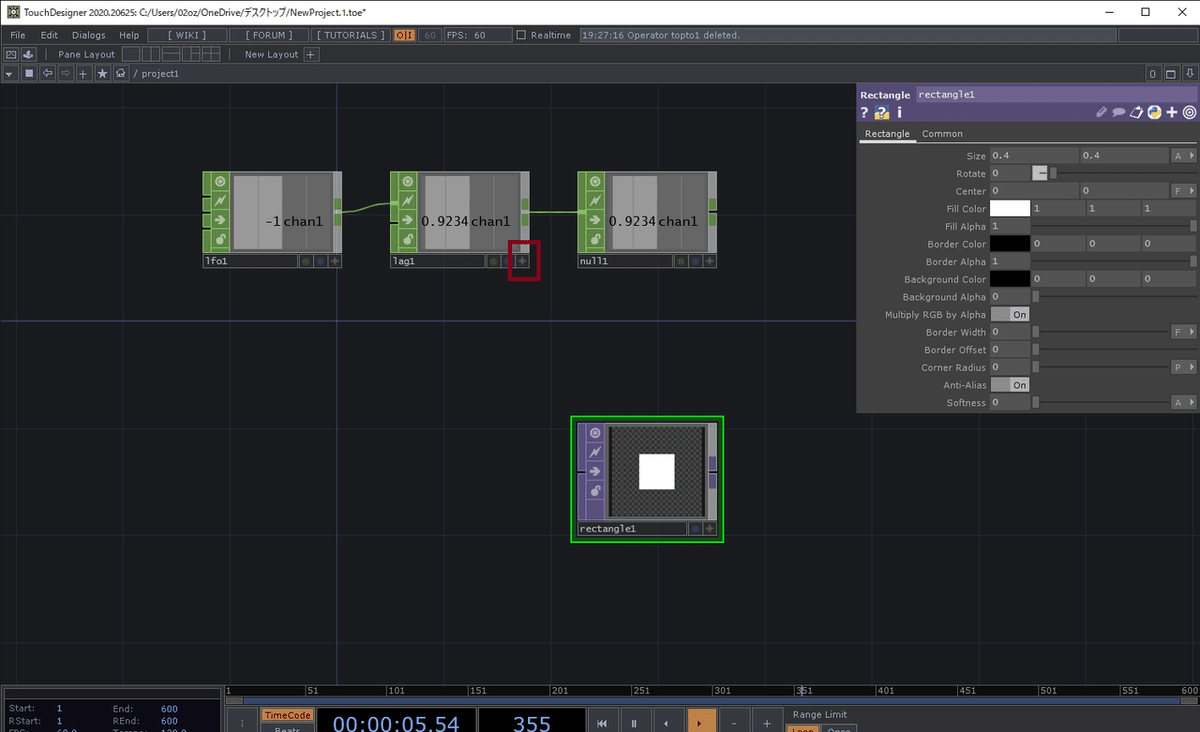Click image panel icon in layout bar
The image size is (1200, 732).
(11, 54)
